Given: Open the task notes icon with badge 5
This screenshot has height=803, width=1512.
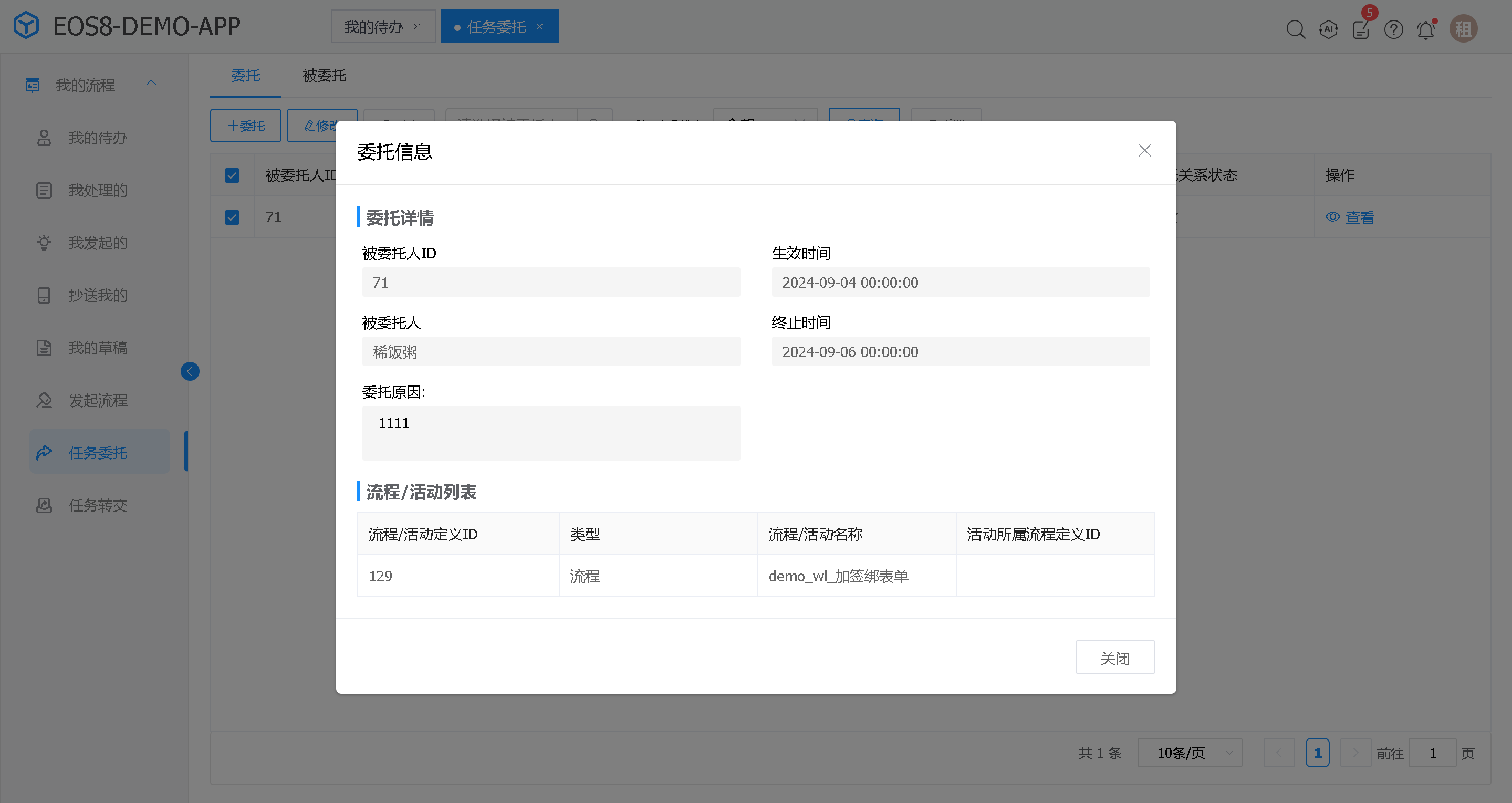Looking at the screenshot, I should [1361, 29].
